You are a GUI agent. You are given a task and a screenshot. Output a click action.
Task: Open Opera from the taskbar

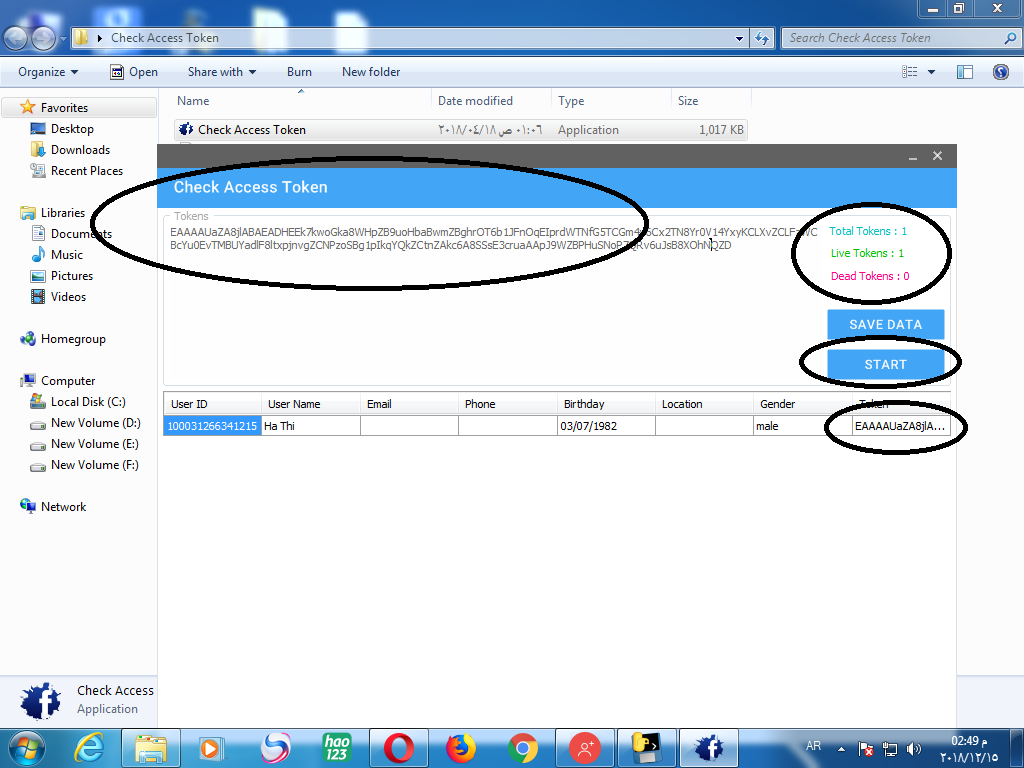click(x=398, y=748)
